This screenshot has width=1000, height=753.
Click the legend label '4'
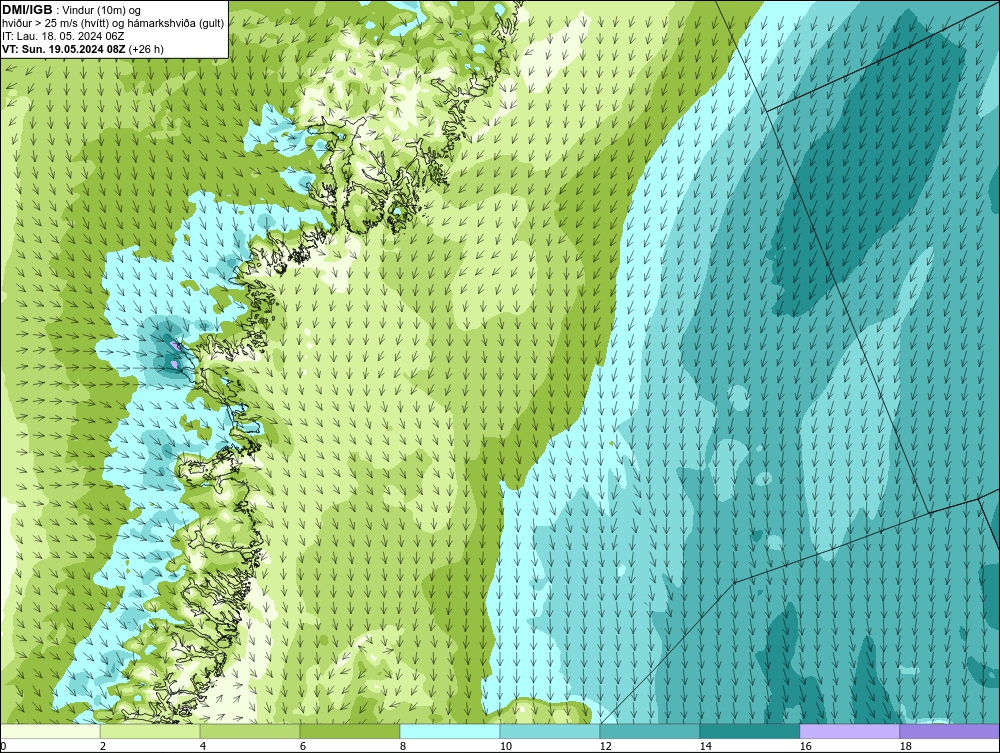(x=203, y=746)
